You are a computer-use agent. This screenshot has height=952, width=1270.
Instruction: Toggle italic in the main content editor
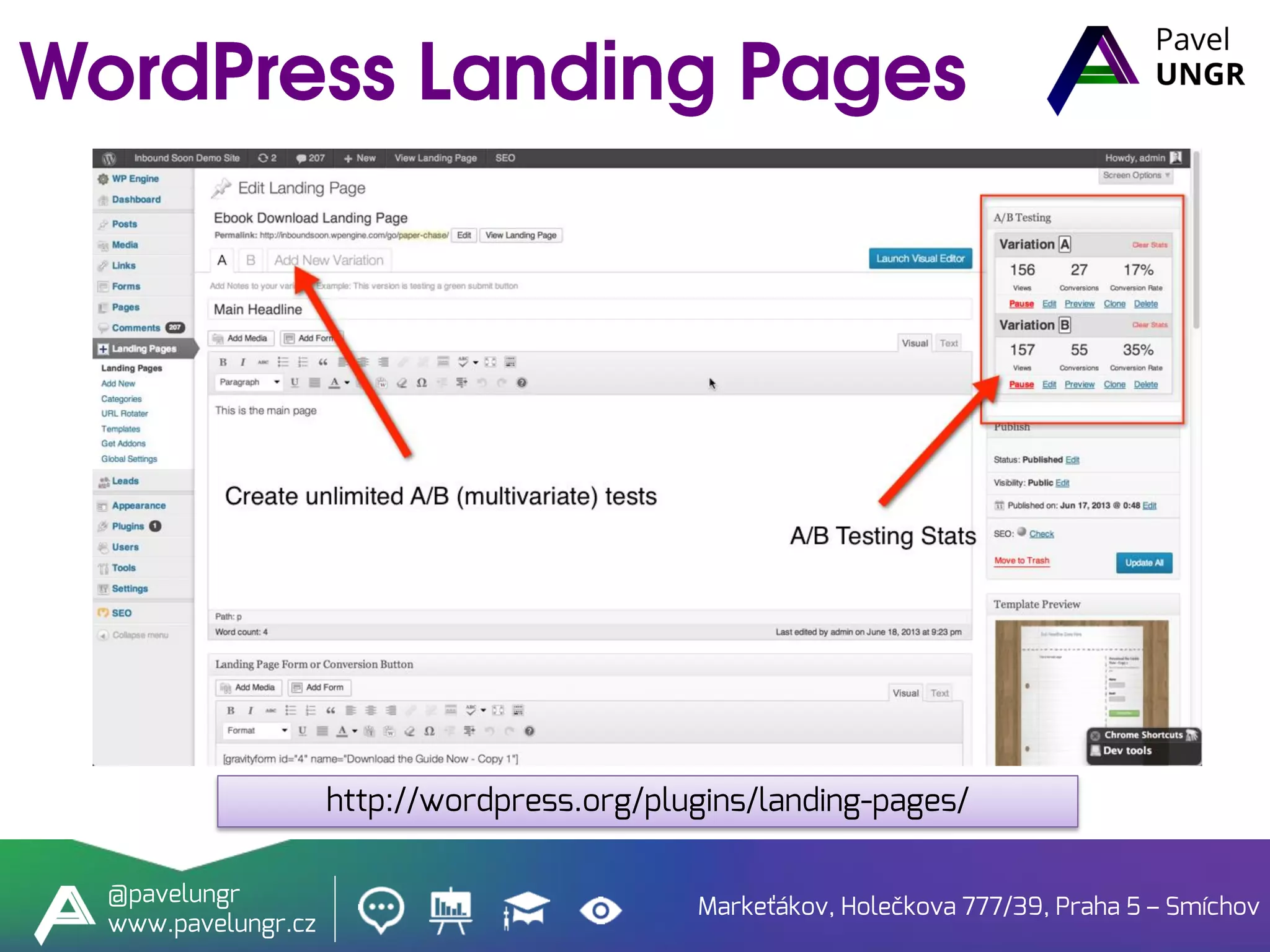(242, 362)
